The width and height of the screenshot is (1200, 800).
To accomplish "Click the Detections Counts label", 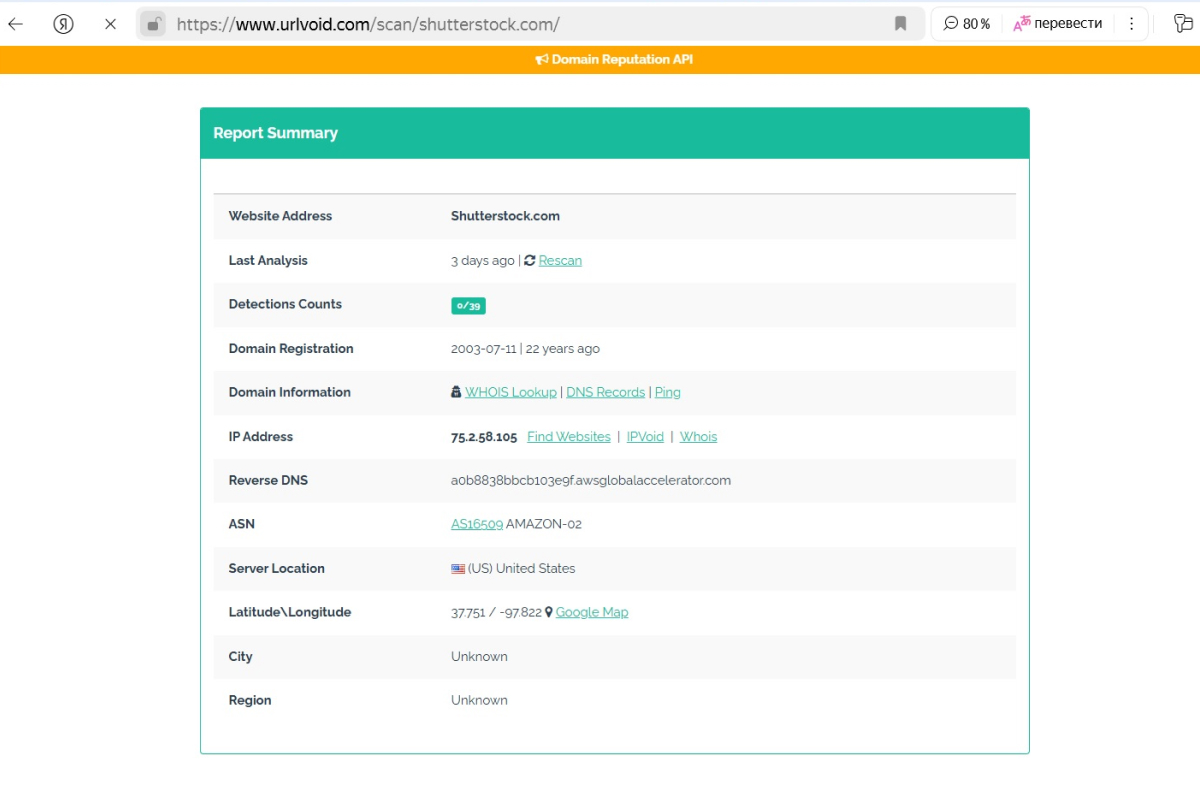I will point(285,304).
